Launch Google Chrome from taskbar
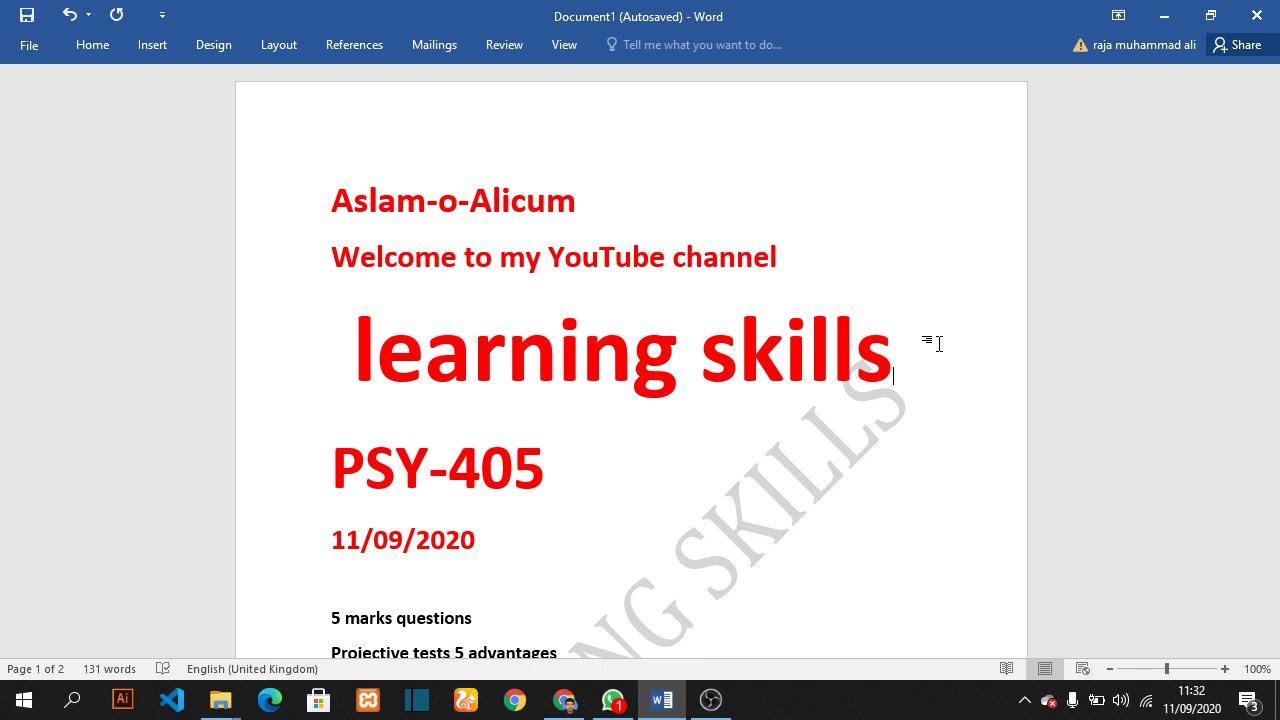The width and height of the screenshot is (1280, 720). 515,700
